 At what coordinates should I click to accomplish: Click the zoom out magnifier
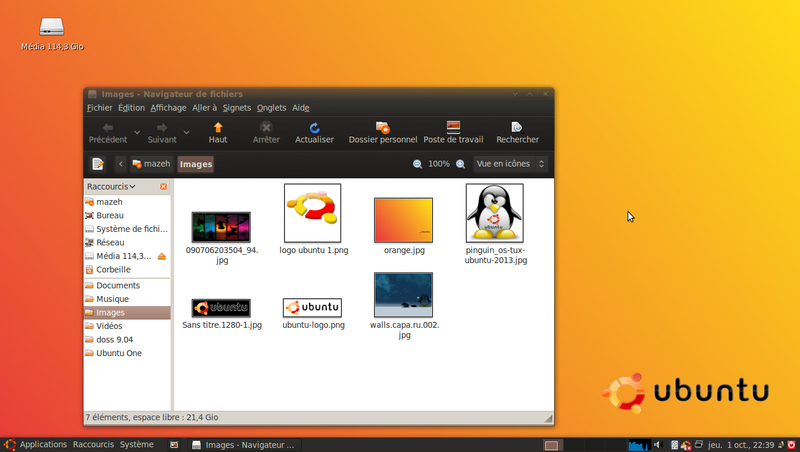point(417,164)
